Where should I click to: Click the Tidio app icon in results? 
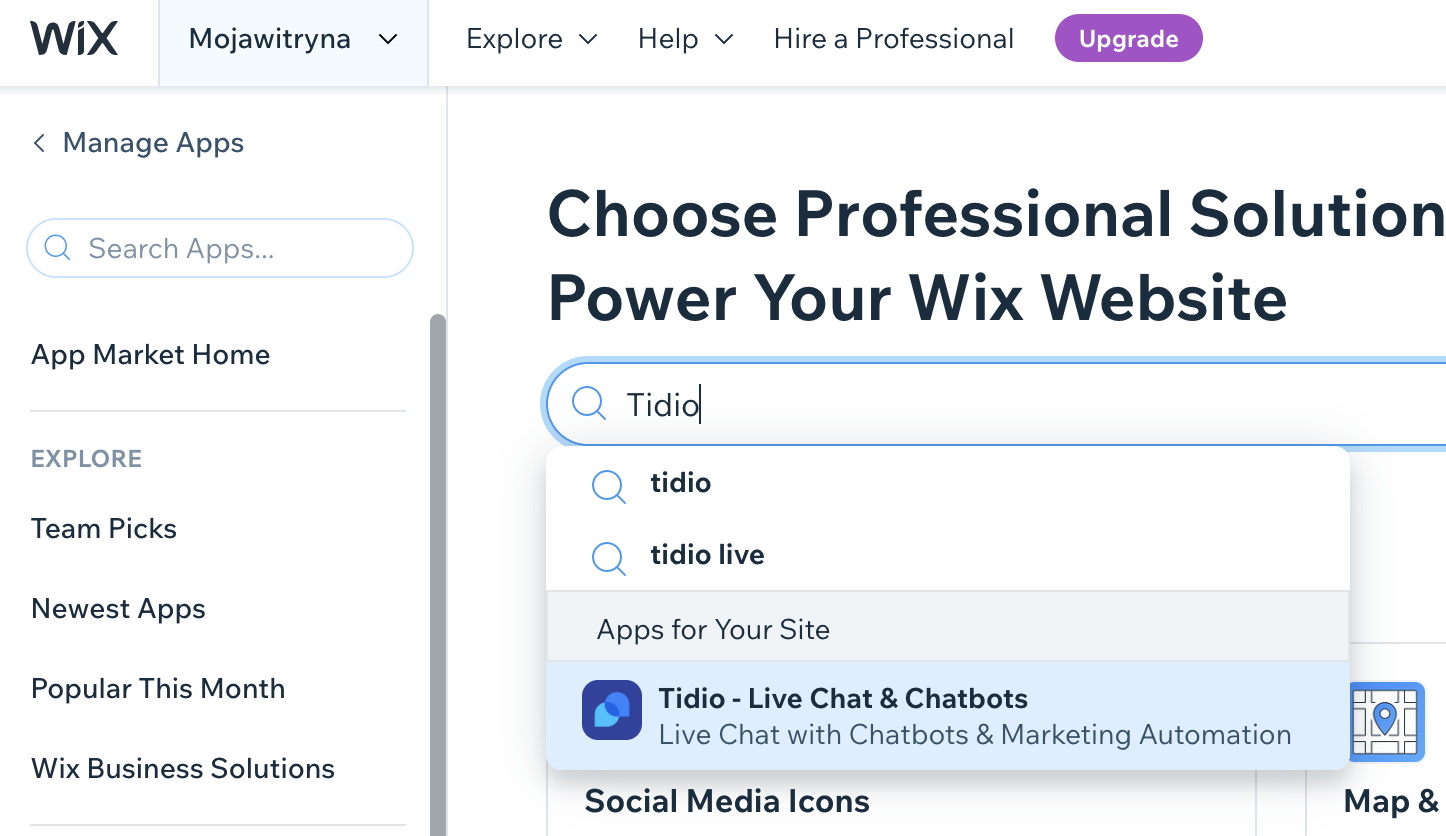(x=612, y=710)
